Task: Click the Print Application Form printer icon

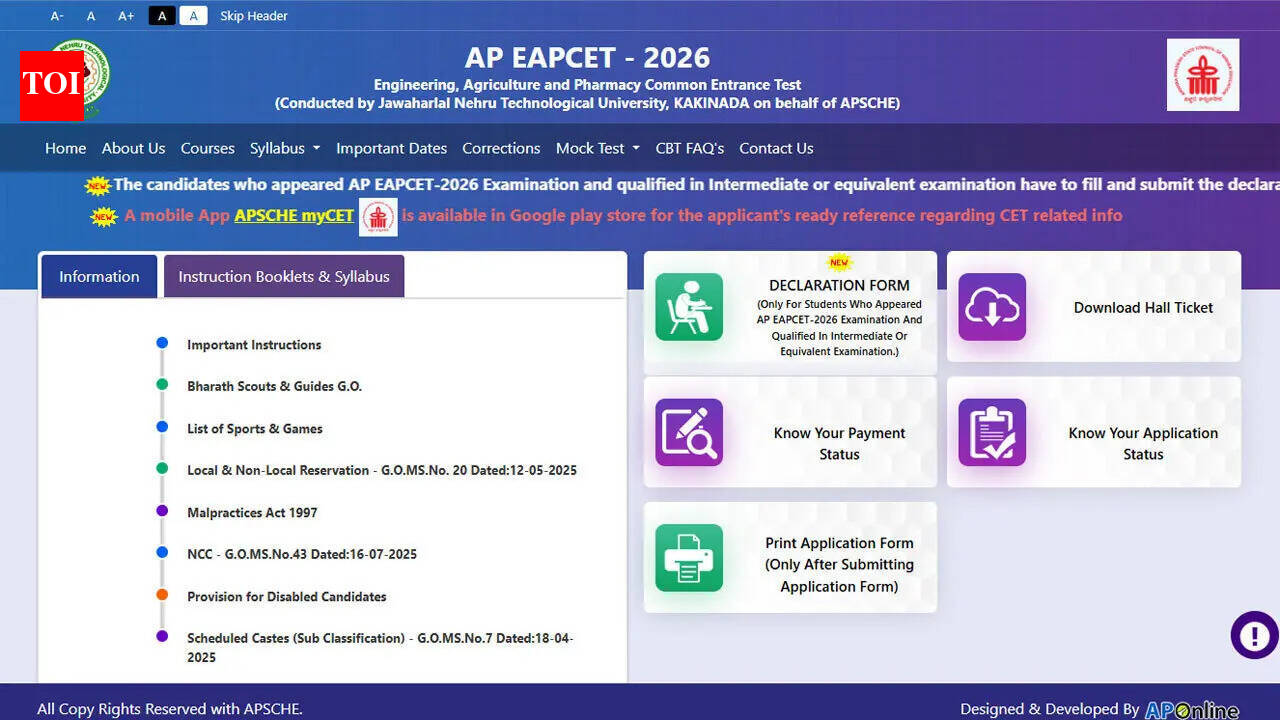Action: [689, 557]
